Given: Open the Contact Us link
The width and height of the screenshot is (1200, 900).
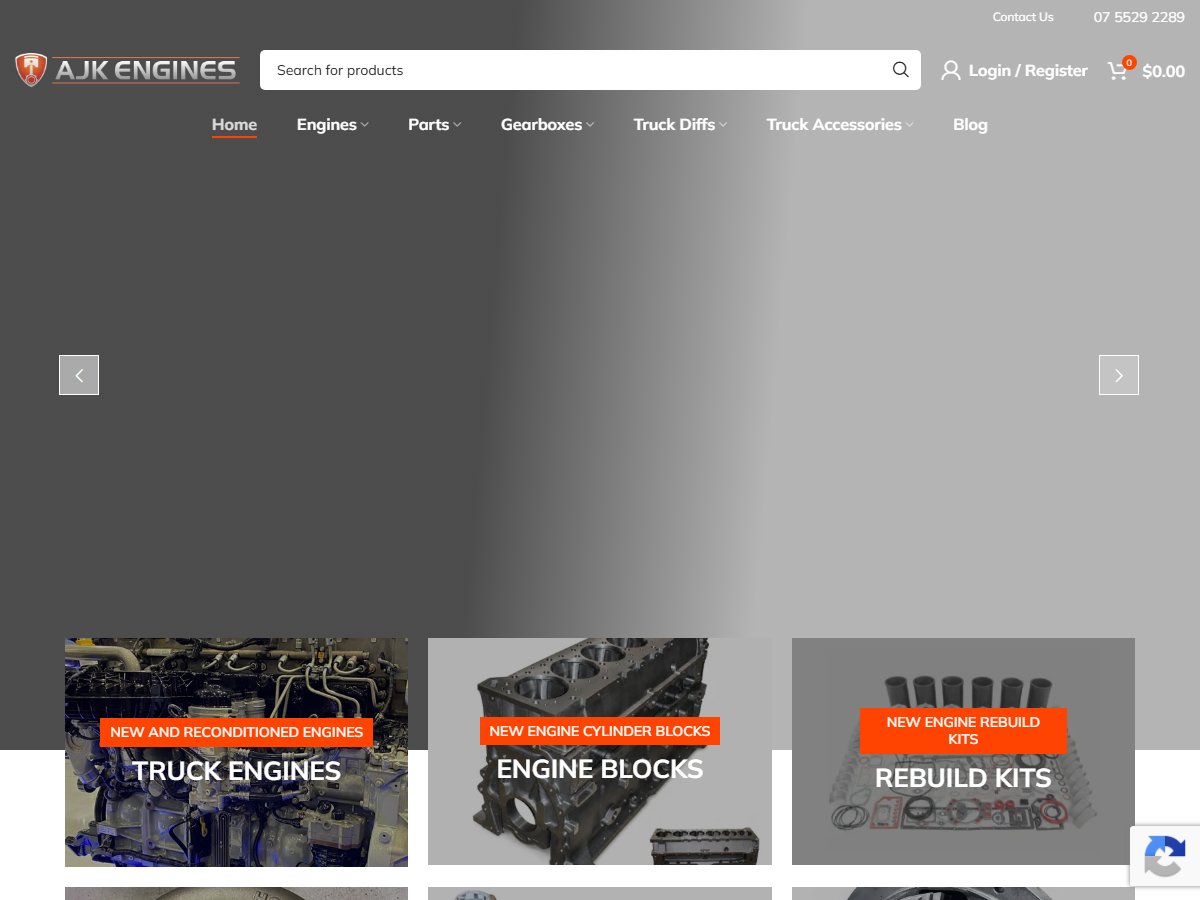Looking at the screenshot, I should 1023,17.
